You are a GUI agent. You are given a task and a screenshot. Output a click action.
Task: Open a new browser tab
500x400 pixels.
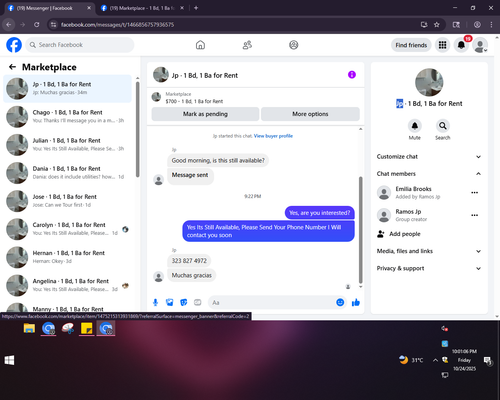tap(196, 8)
